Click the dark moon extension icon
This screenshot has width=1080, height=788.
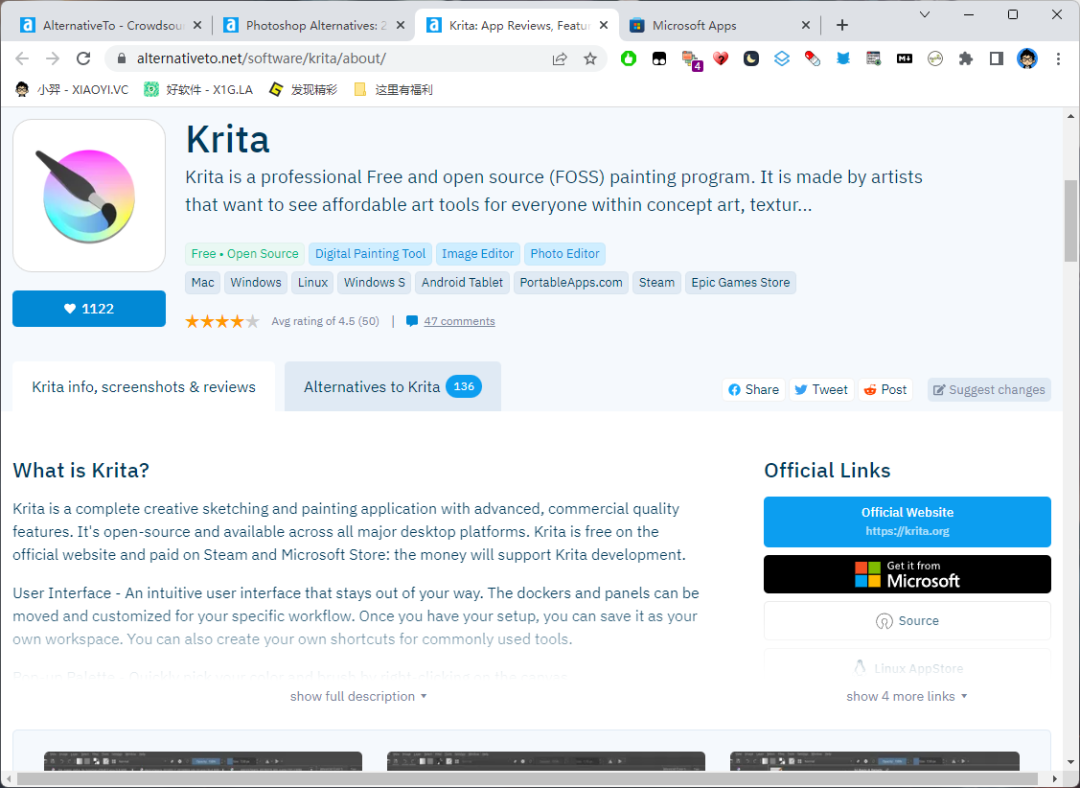[x=751, y=59]
